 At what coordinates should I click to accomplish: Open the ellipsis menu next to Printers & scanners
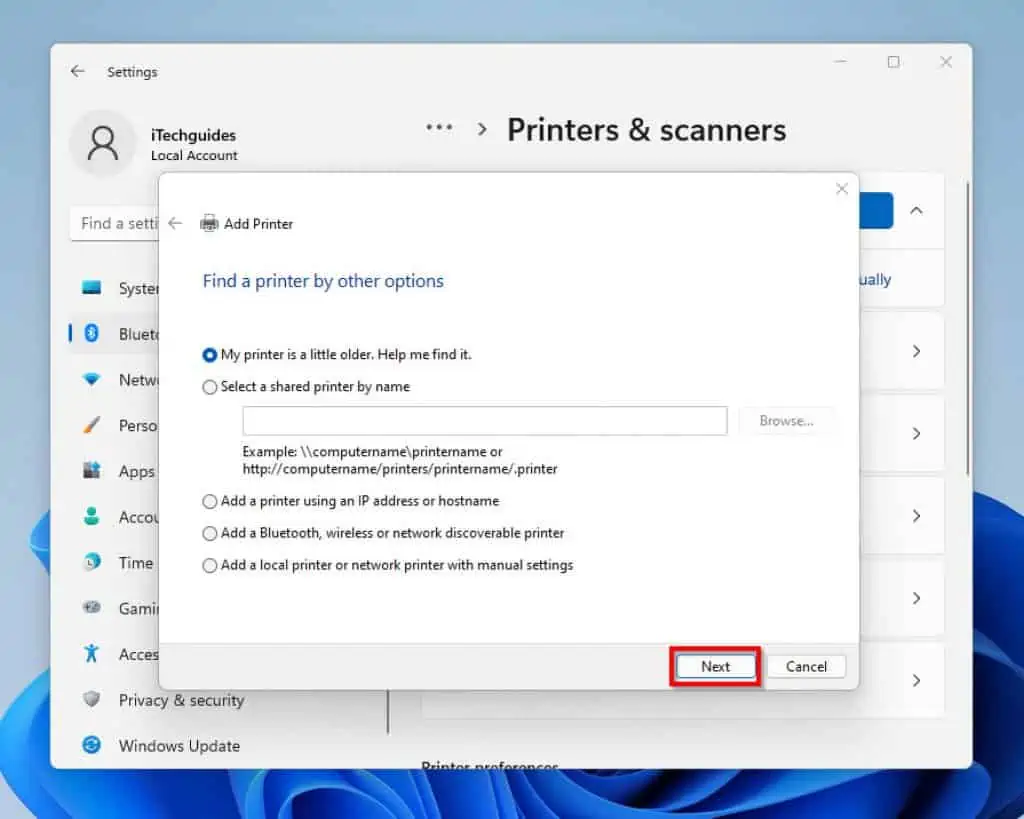coord(438,128)
